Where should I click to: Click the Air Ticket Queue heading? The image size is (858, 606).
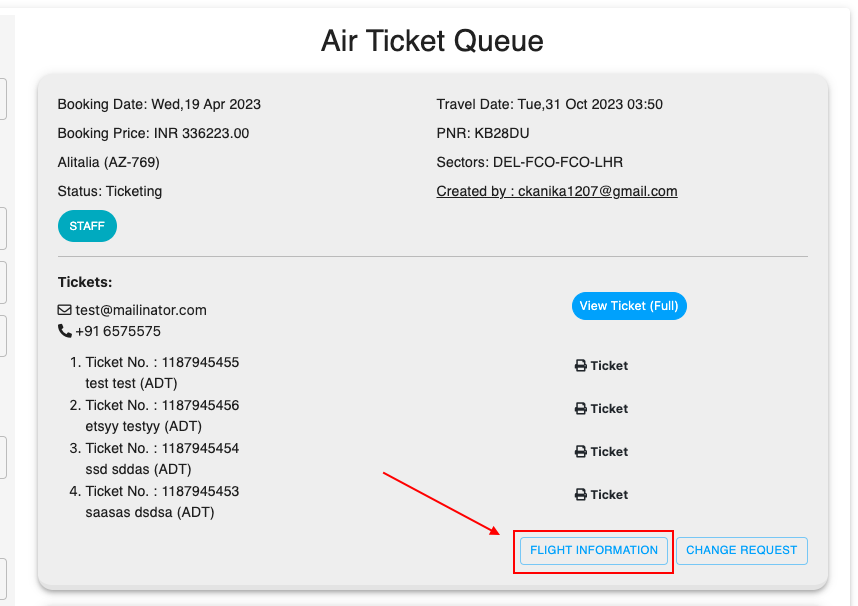pyautogui.click(x=432, y=41)
